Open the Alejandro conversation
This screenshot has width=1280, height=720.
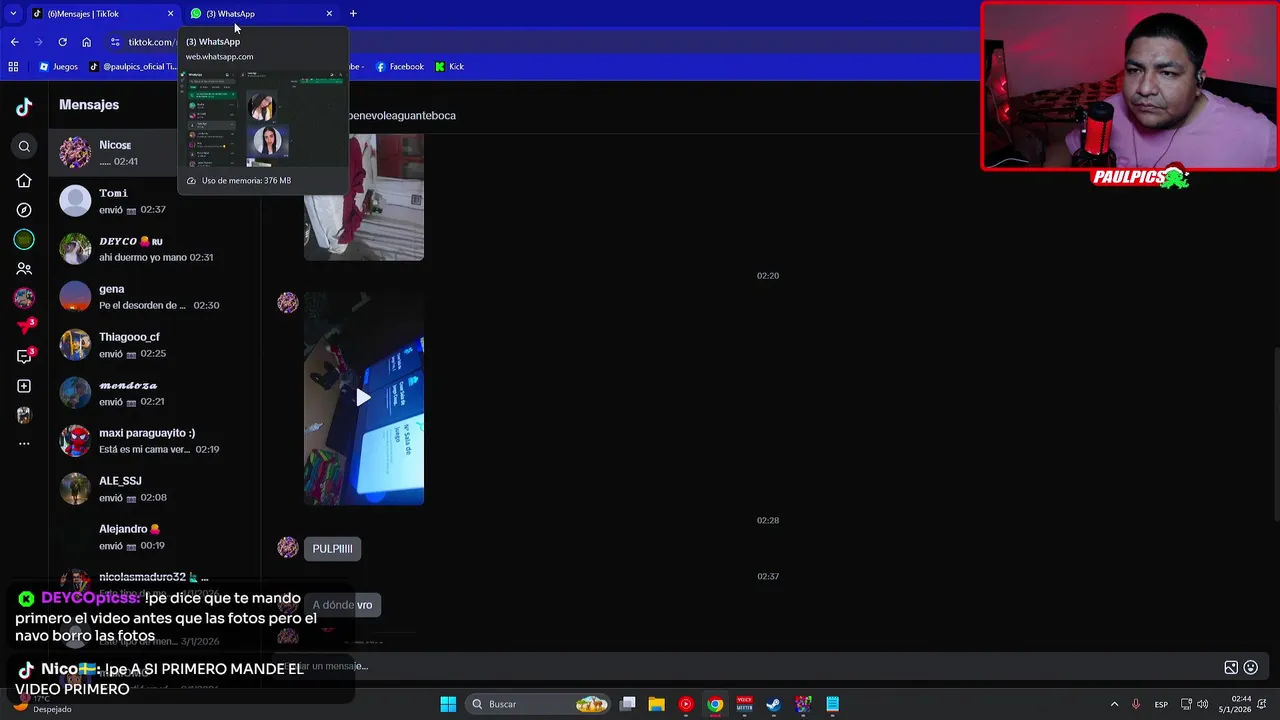(x=155, y=537)
